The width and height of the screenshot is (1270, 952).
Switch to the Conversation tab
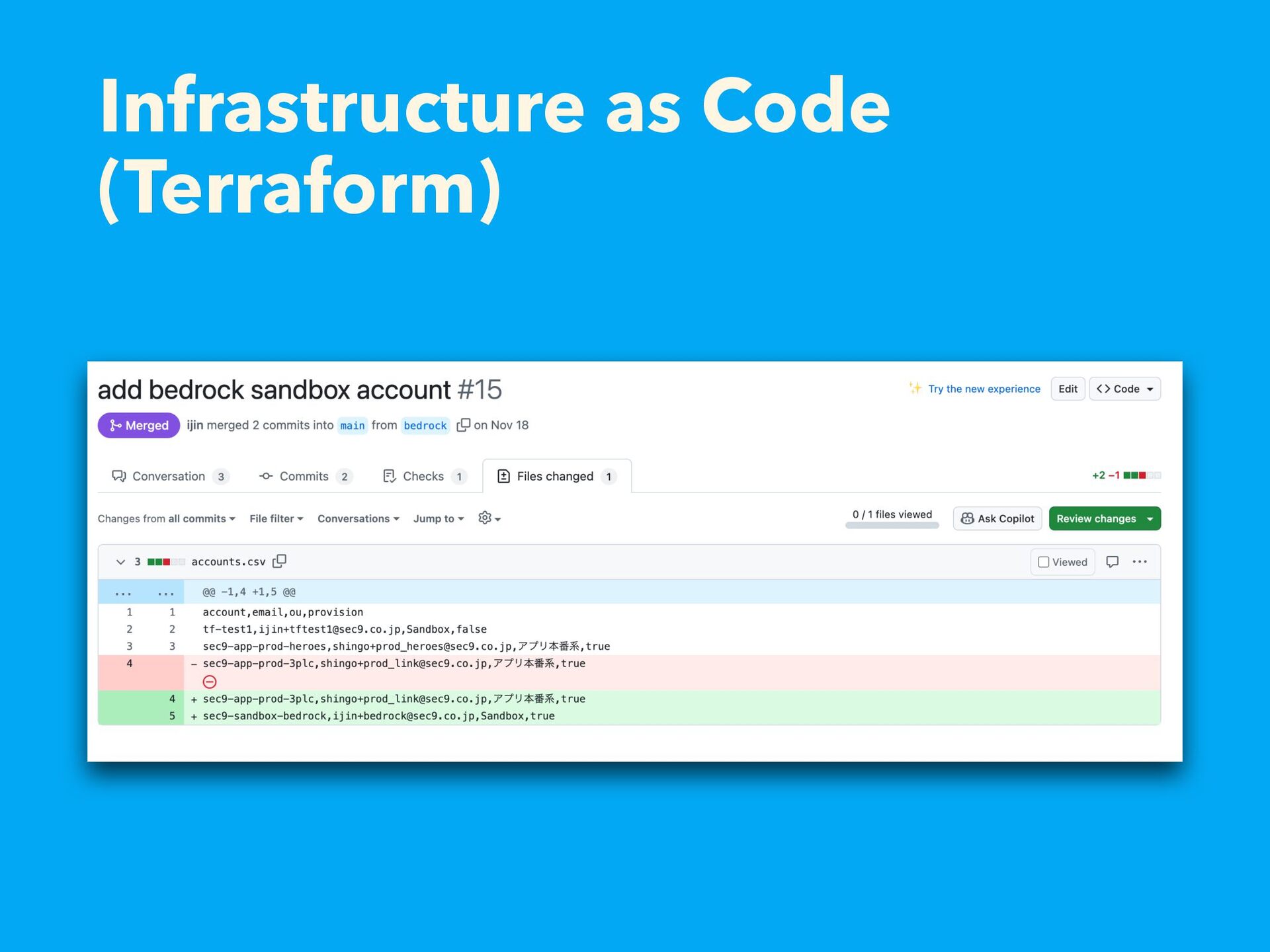(x=169, y=476)
